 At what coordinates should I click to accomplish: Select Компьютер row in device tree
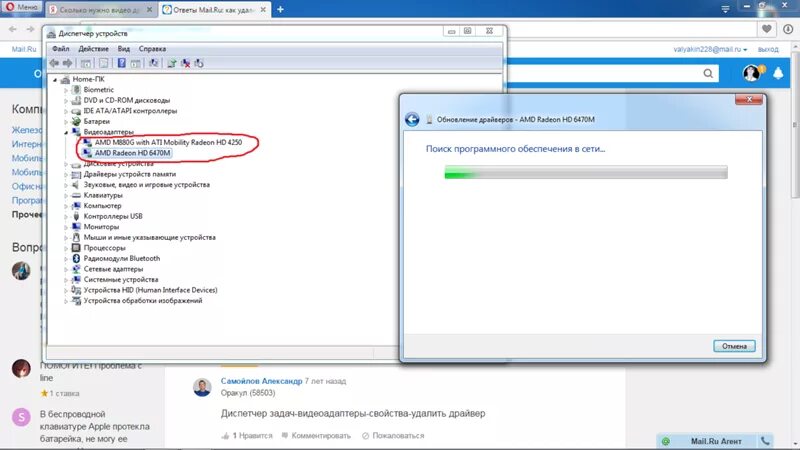click(102, 206)
